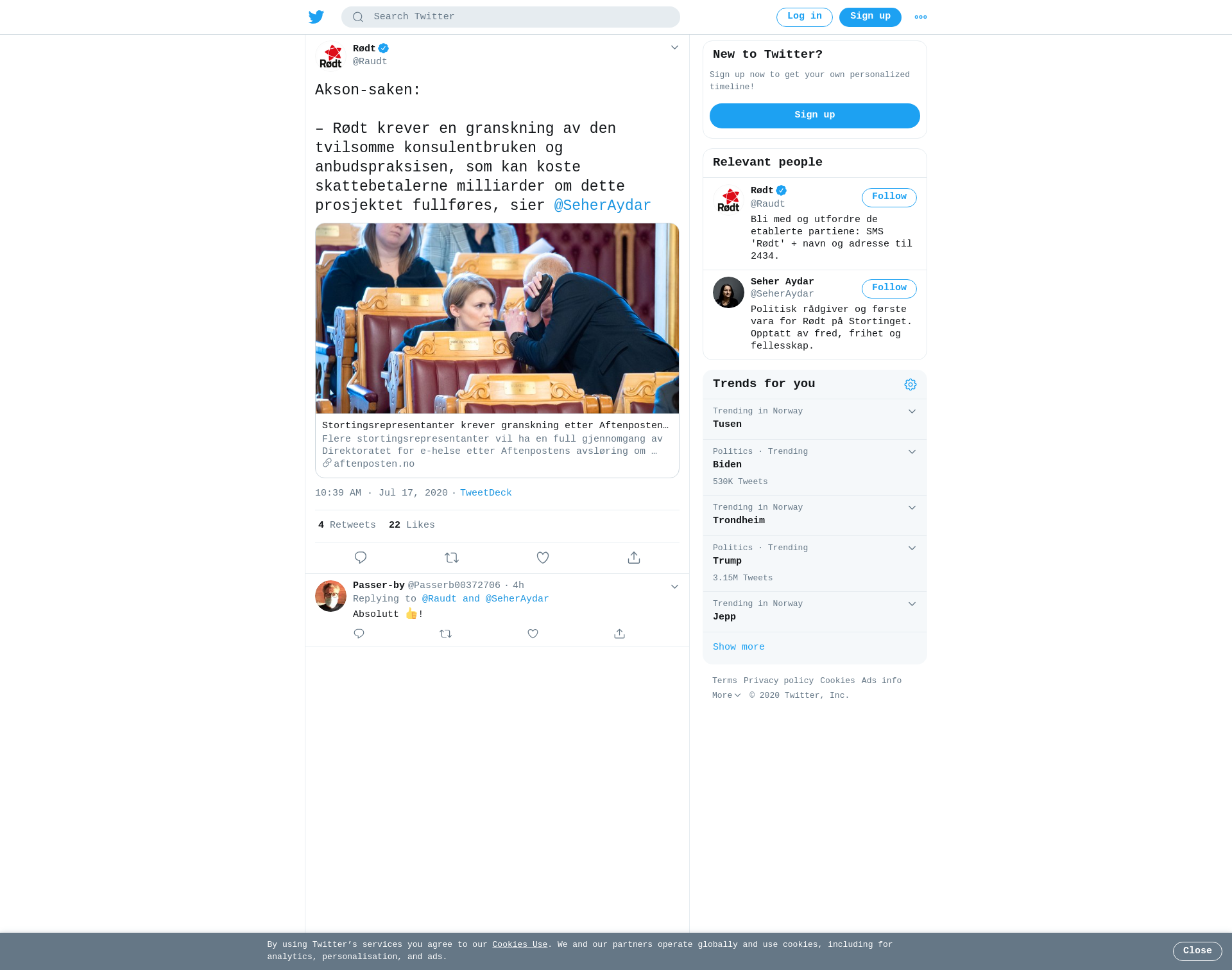Like the Passer-by reply tweet

(533, 634)
